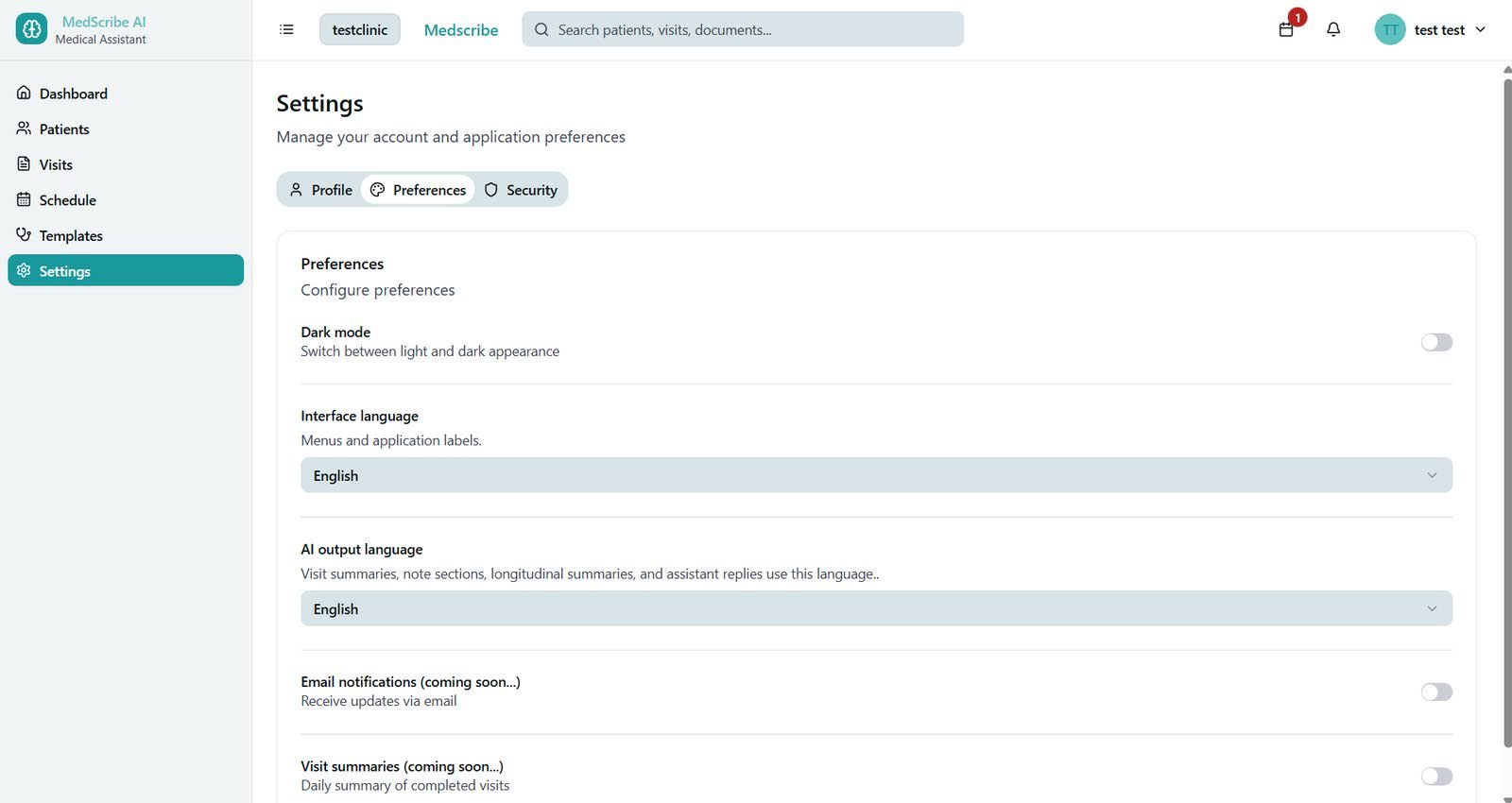The height and width of the screenshot is (803, 1512).
Task: Click the Templates stethoscope icon
Action: pyautogui.click(x=24, y=235)
